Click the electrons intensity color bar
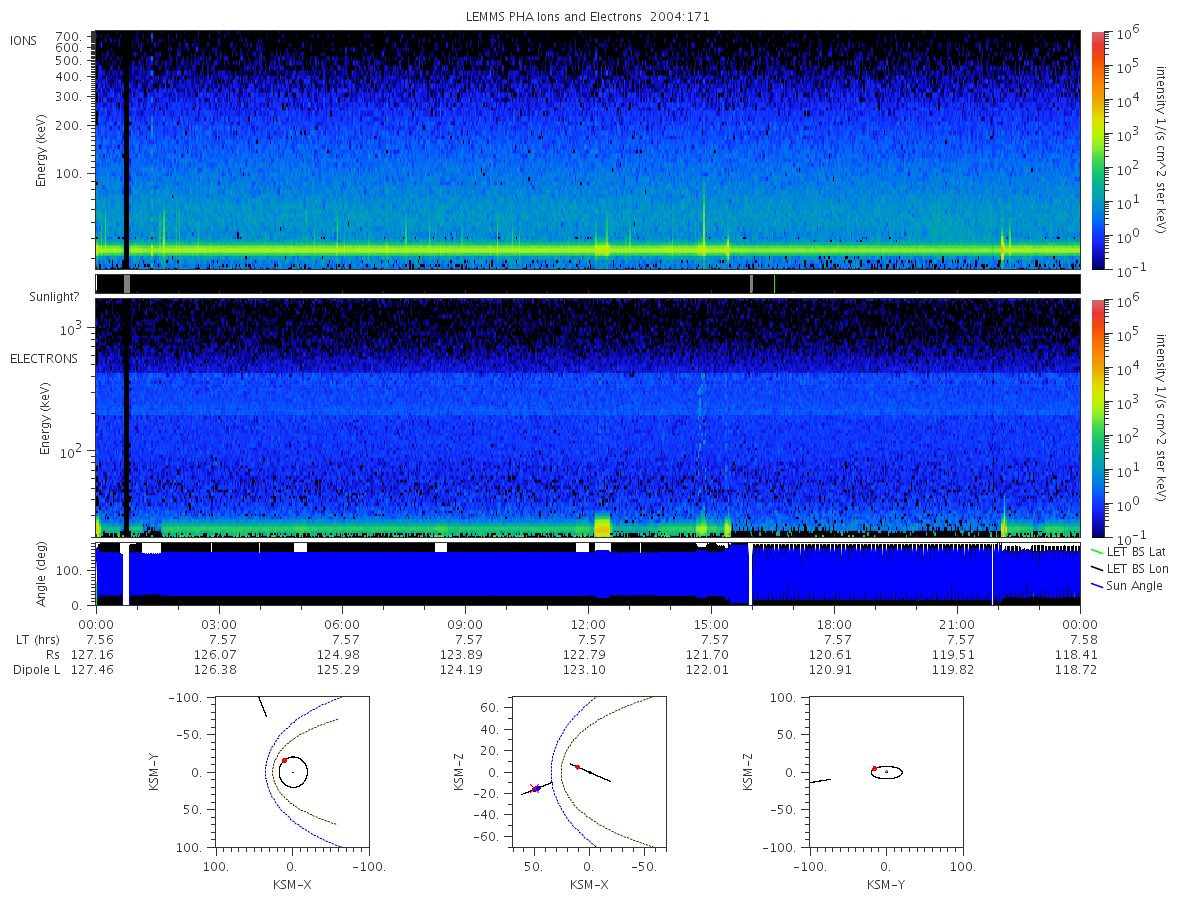This screenshot has height=900, width=1200. point(1098,417)
